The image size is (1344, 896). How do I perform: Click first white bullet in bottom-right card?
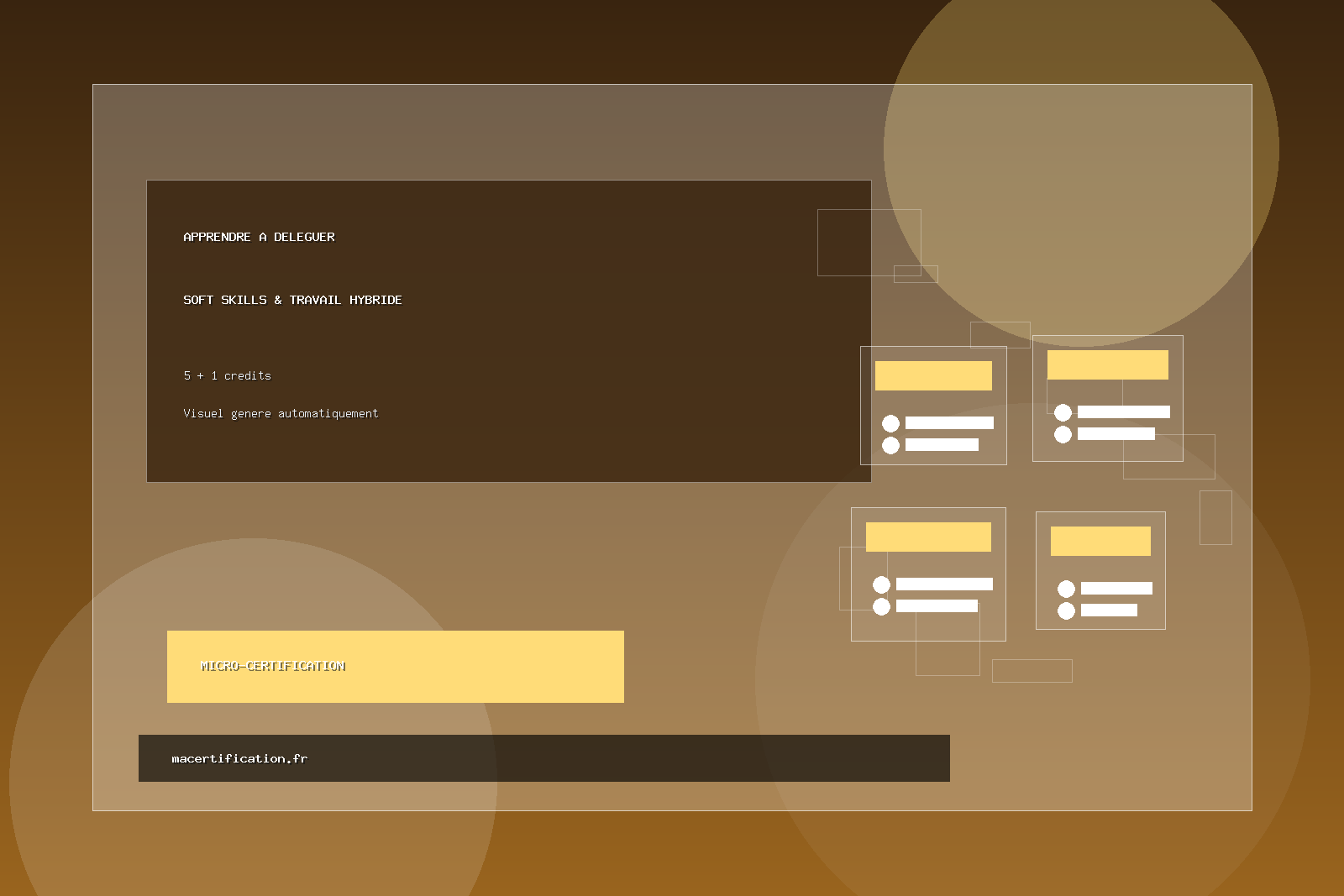click(1066, 589)
